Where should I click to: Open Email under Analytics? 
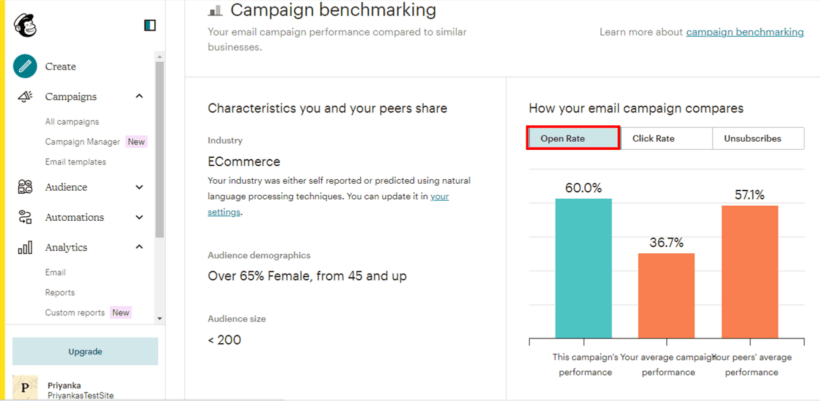(55, 272)
